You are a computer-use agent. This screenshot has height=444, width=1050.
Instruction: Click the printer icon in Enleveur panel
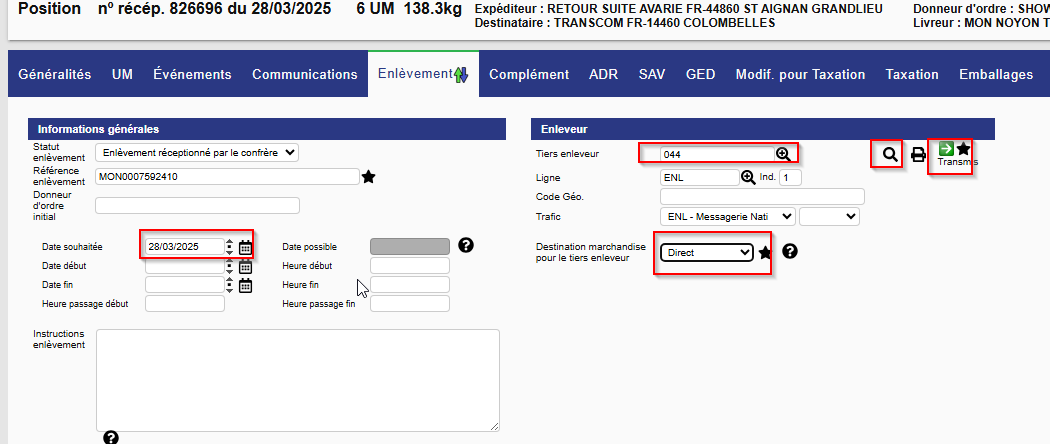[919, 155]
